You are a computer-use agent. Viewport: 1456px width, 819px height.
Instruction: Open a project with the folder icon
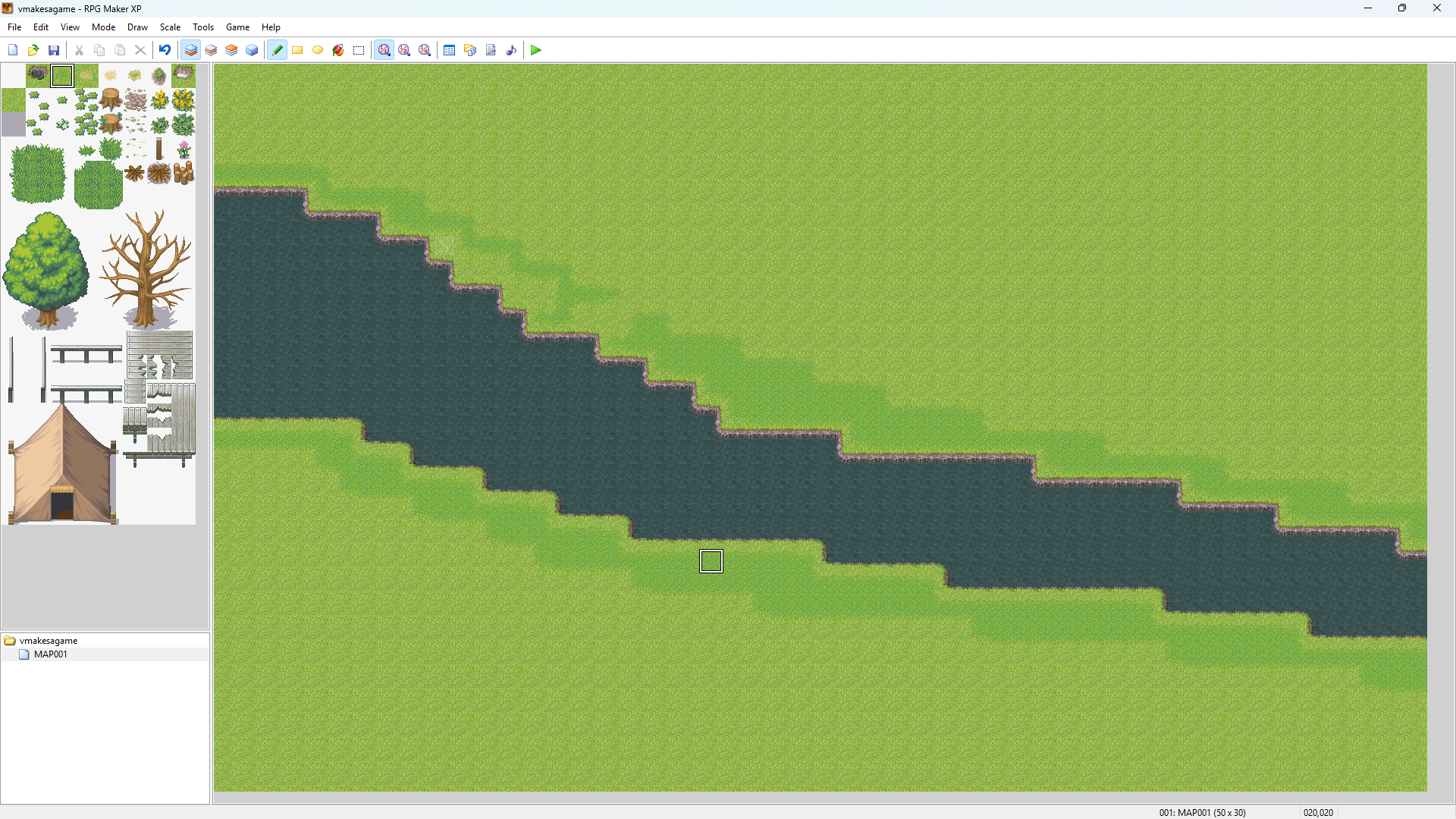pos(33,50)
